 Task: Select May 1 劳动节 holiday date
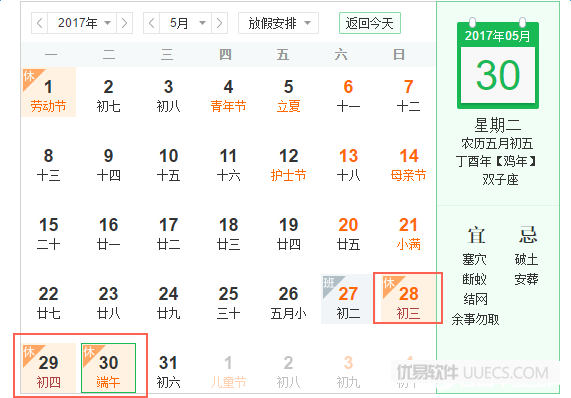(49, 92)
